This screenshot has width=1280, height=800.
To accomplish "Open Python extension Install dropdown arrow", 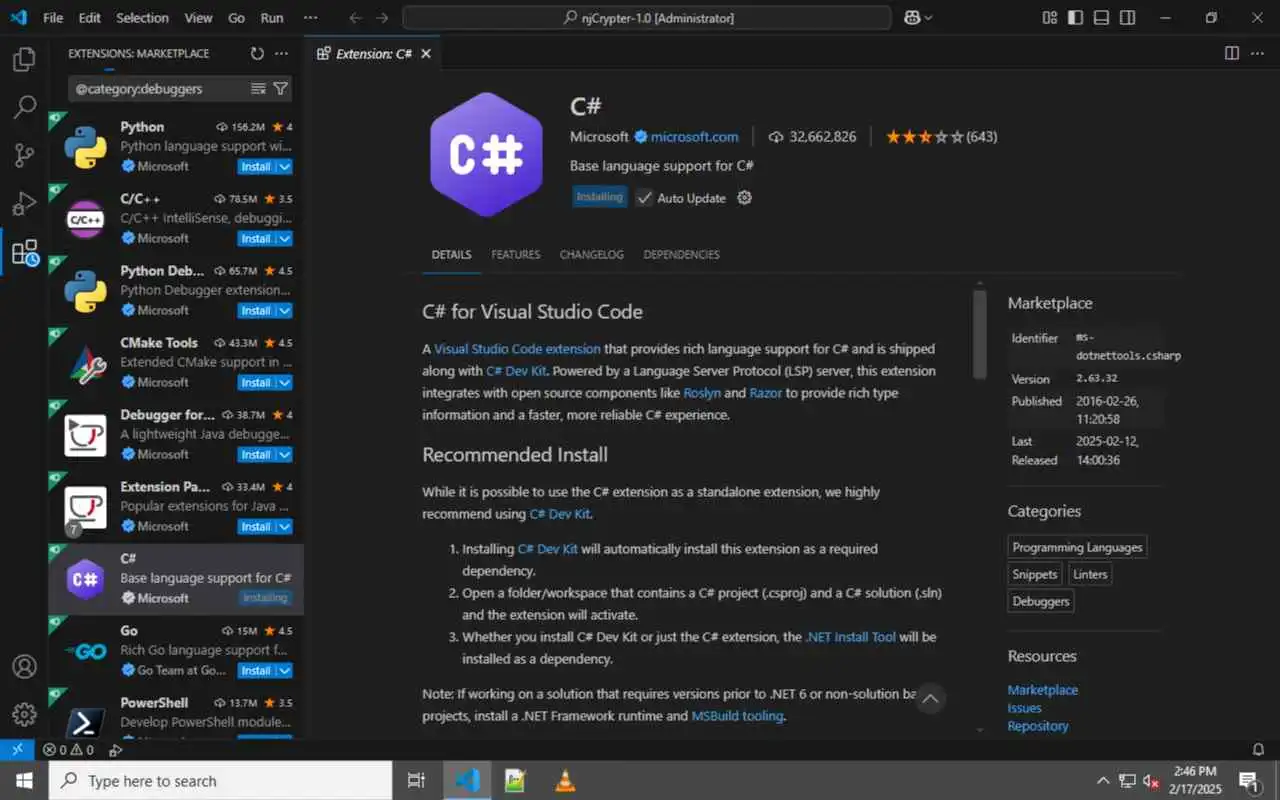I will [x=285, y=167].
